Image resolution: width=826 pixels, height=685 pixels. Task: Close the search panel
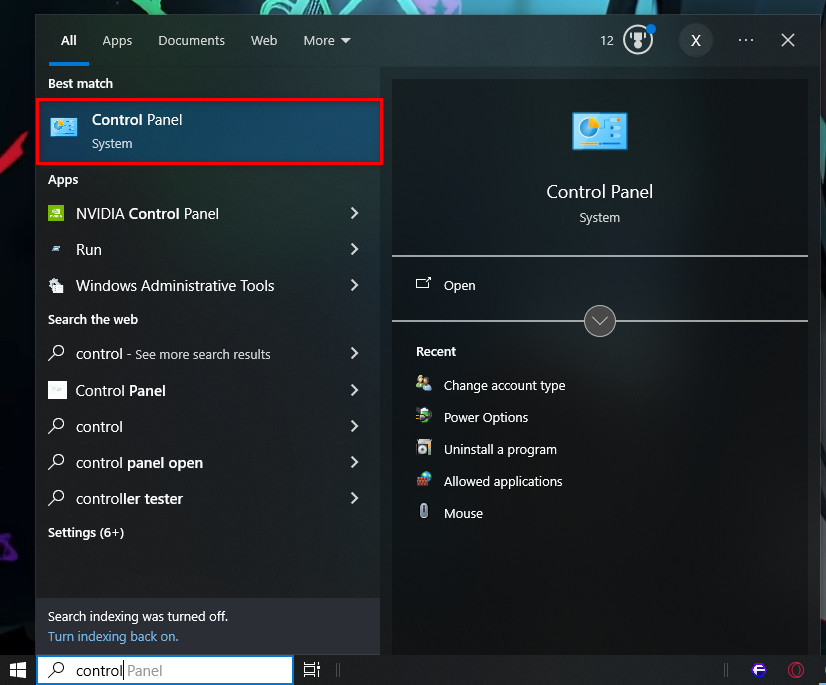tap(788, 40)
